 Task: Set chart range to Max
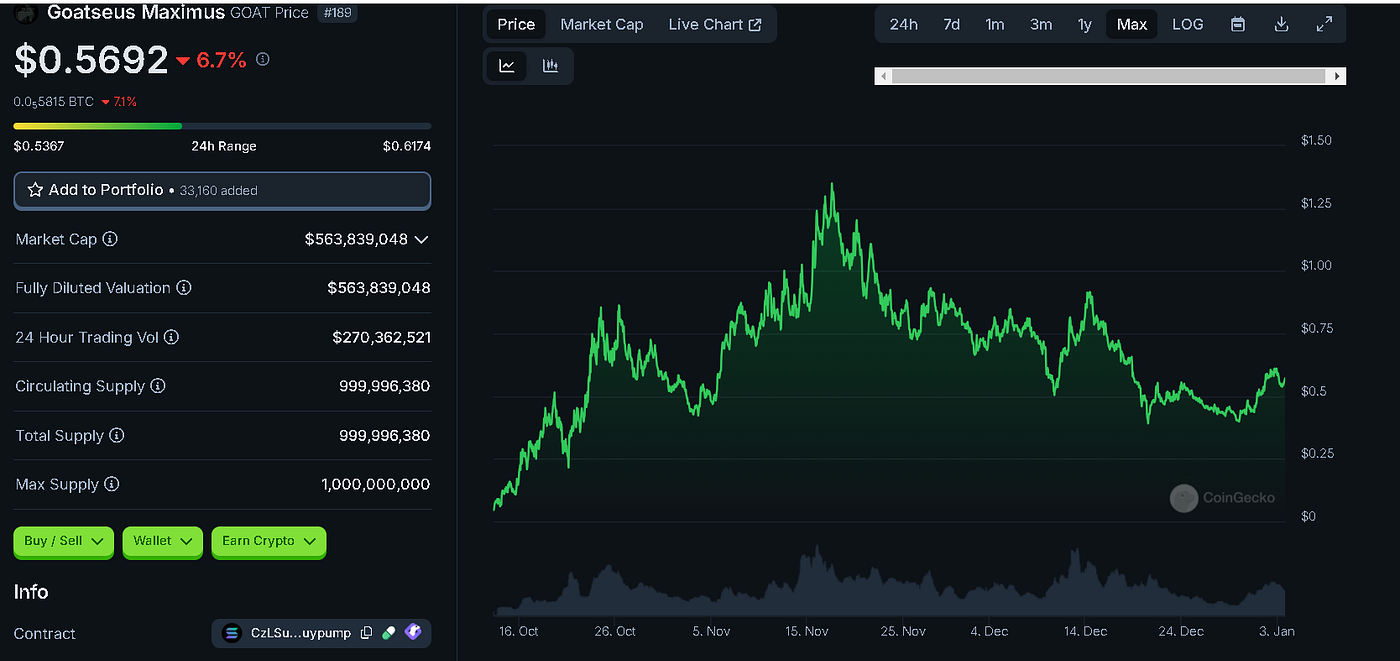[x=1132, y=24]
